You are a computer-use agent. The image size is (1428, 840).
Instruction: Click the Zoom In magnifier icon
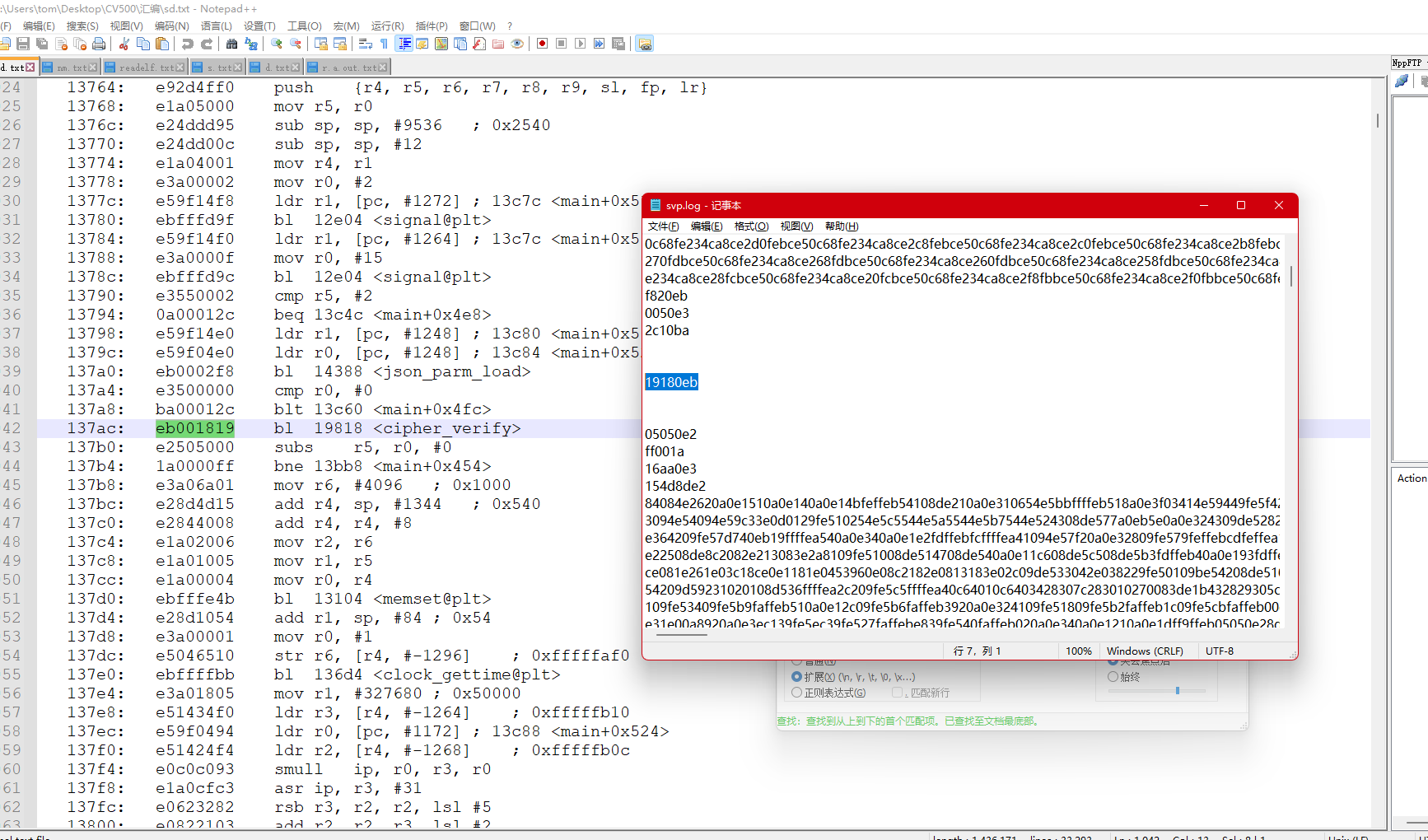point(277,44)
